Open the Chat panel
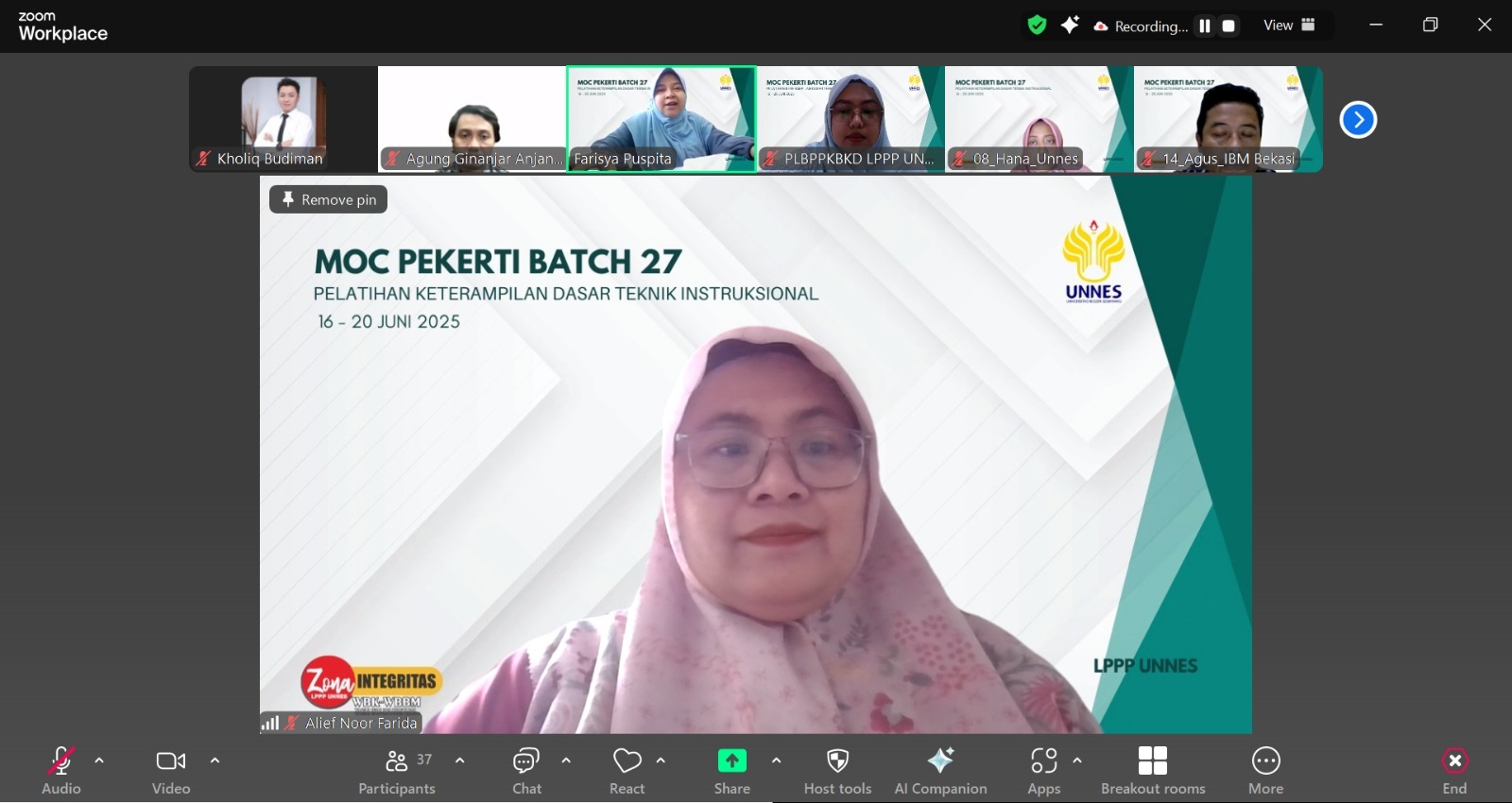The height and width of the screenshot is (803, 1512). 526,770
